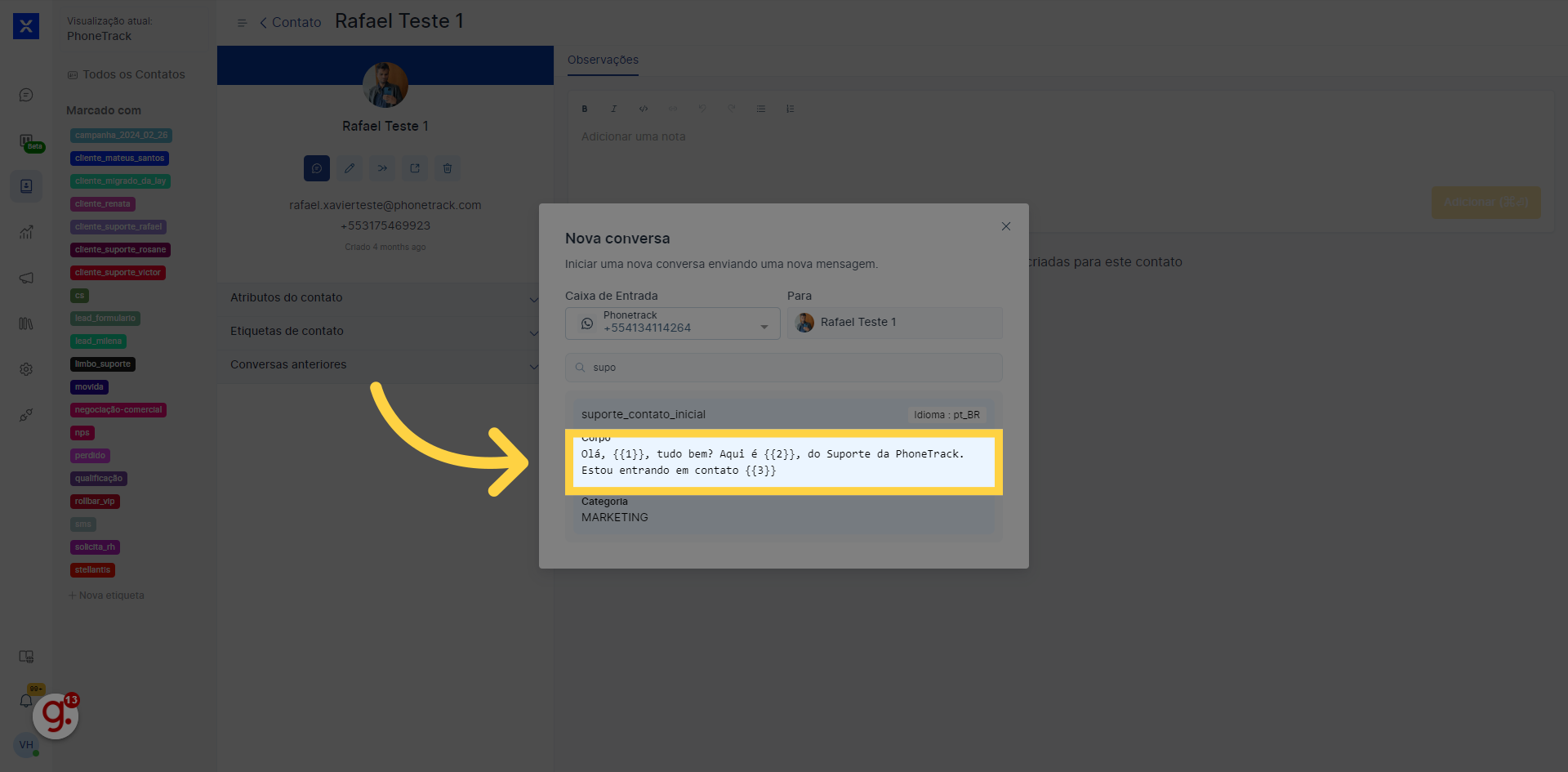1568x772 pixels.
Task: Filter by limbo_suporte label
Action: (103, 364)
